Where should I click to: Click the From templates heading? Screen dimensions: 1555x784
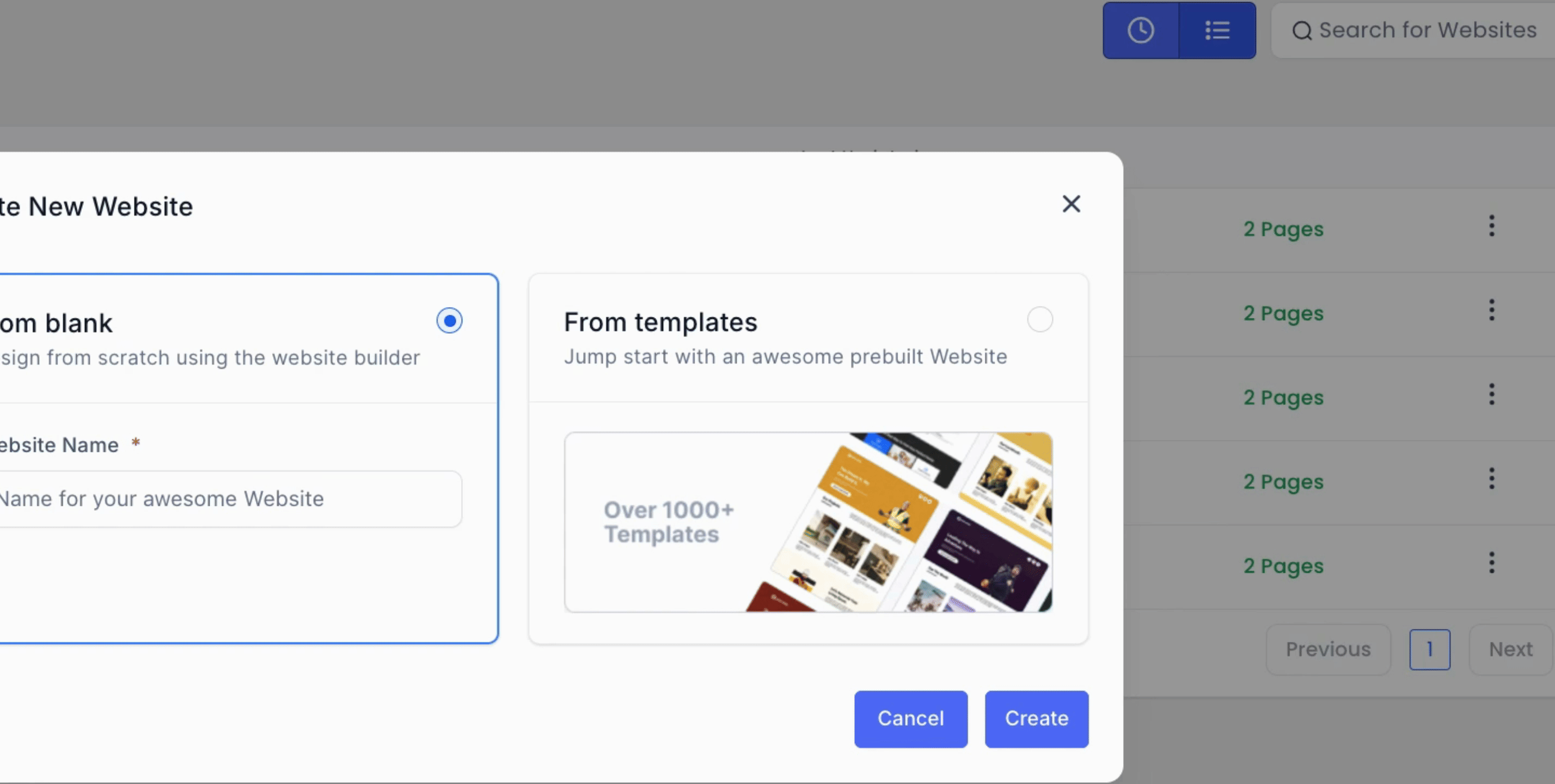click(x=660, y=322)
